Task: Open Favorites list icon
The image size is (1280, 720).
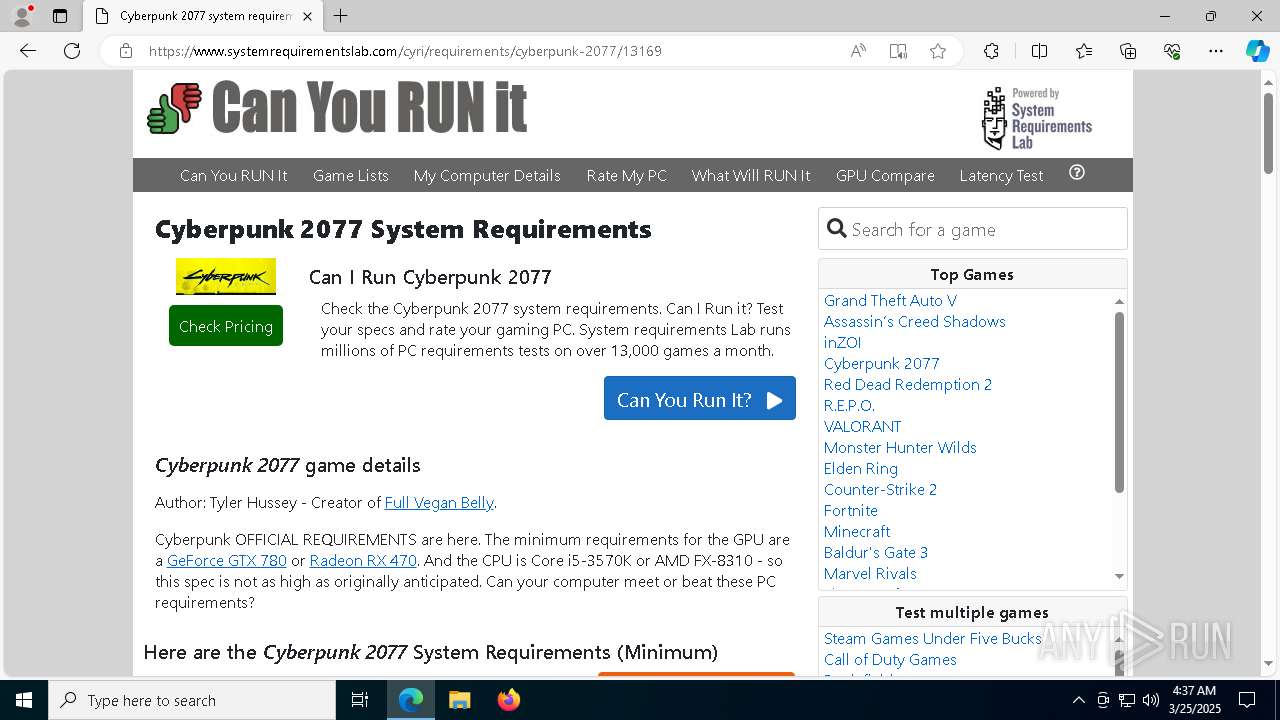Action: (x=1084, y=51)
